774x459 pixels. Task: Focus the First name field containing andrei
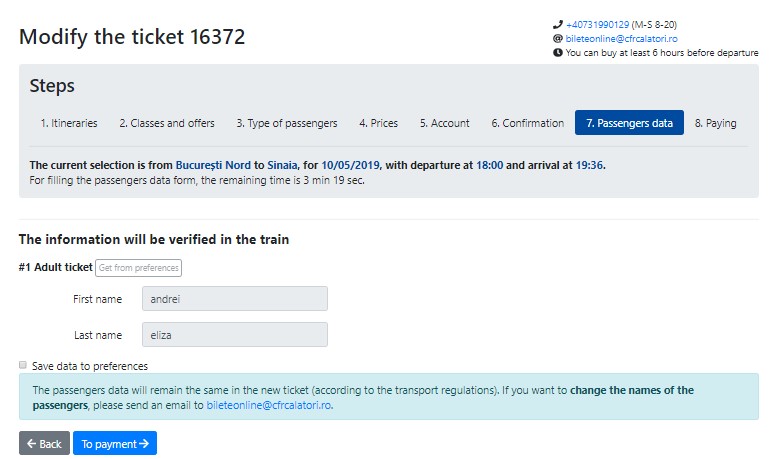pyautogui.click(x=235, y=299)
